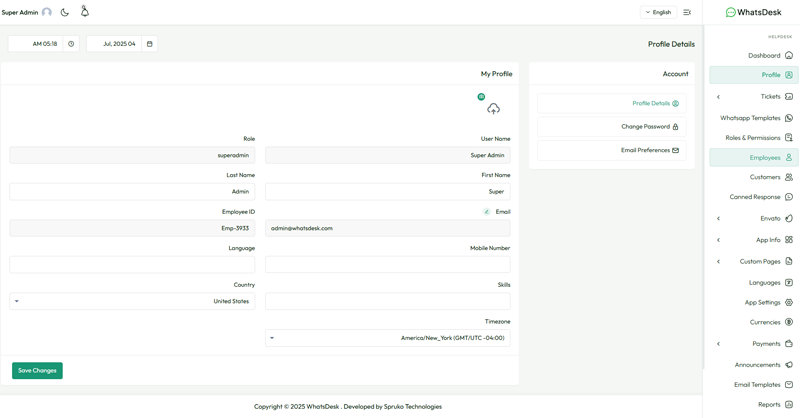Open the notifications bell
The height and width of the screenshot is (418, 800).
coord(85,12)
